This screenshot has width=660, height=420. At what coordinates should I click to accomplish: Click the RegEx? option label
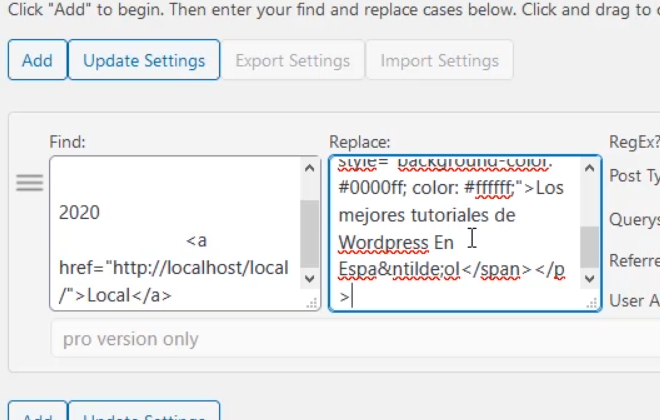tap(633, 142)
